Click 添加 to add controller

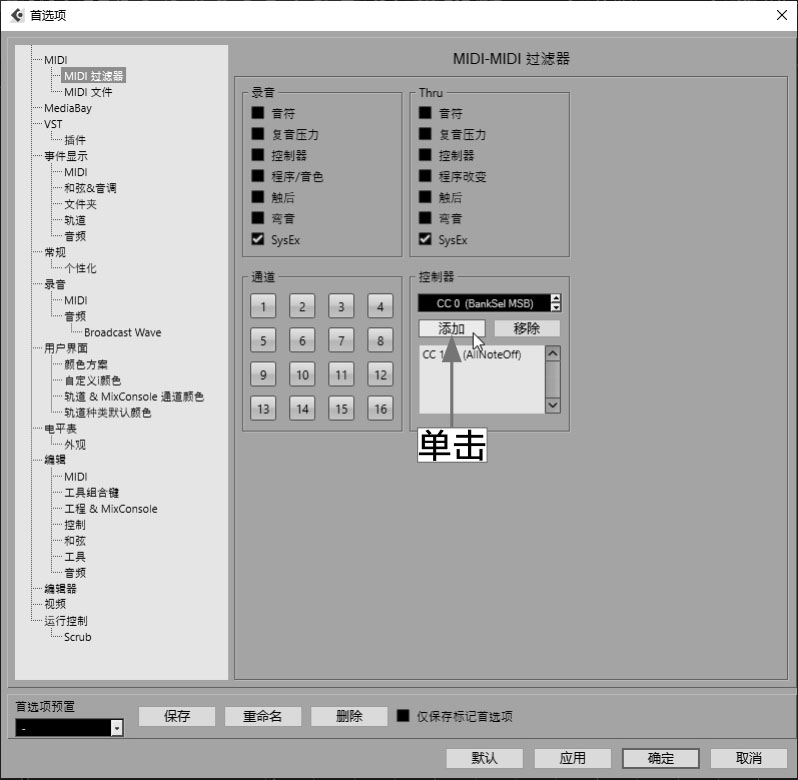tap(452, 328)
